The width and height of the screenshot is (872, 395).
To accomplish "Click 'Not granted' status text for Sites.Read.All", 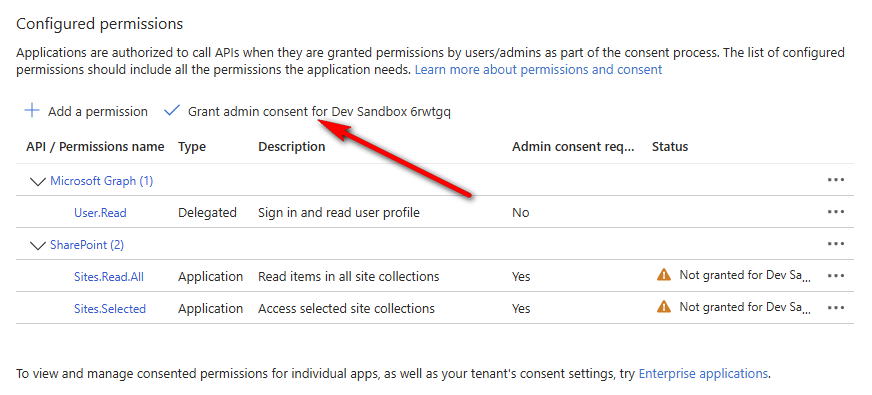I will tap(745, 275).
